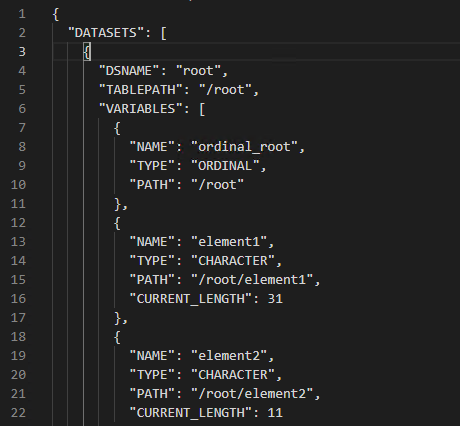The image size is (460, 426).
Task: Click the "root" value on line 4
Action: pos(198,71)
